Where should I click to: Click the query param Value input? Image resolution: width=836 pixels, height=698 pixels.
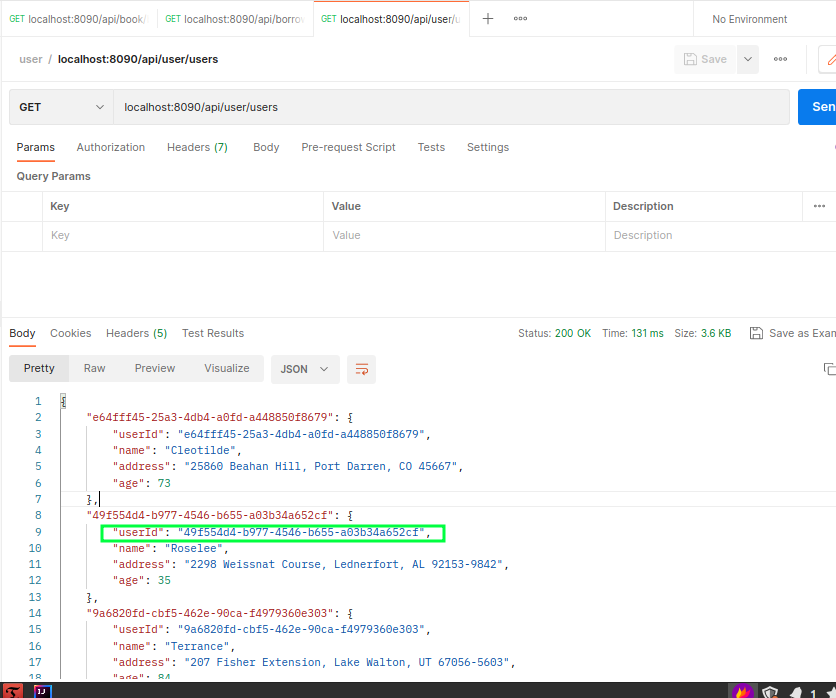click(x=464, y=236)
